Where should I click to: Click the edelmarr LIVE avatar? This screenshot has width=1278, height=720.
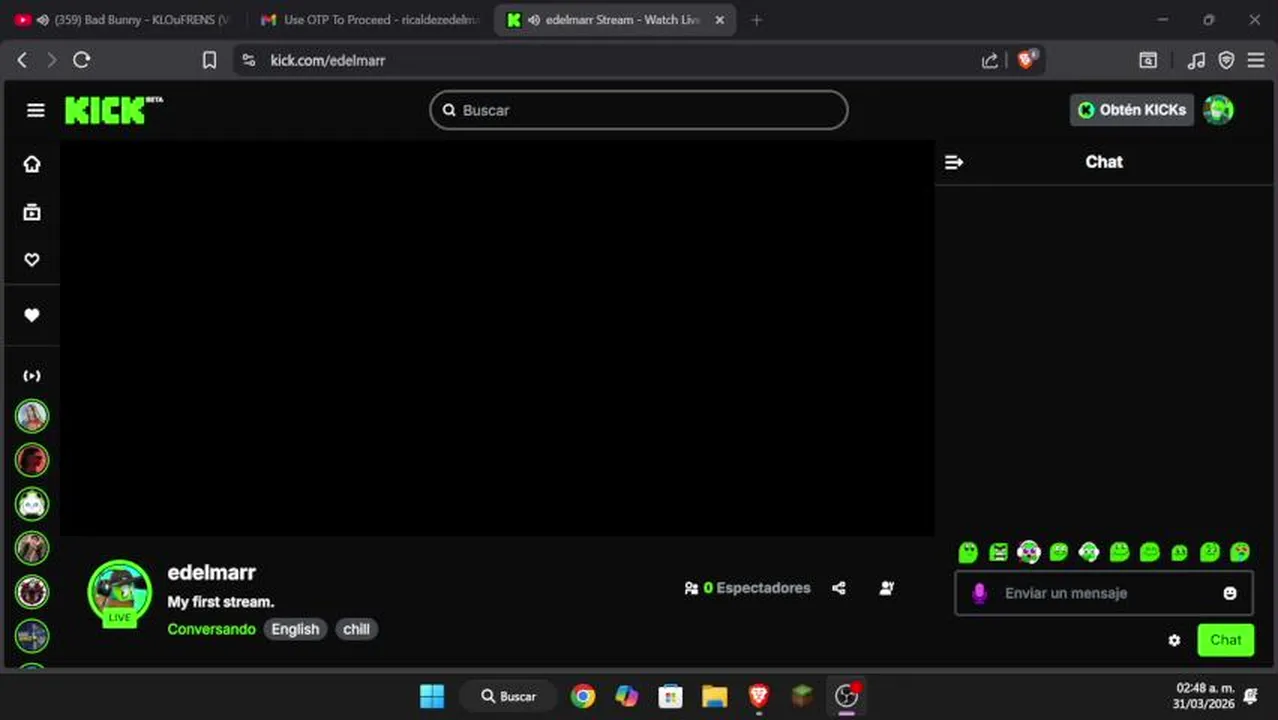coord(120,592)
